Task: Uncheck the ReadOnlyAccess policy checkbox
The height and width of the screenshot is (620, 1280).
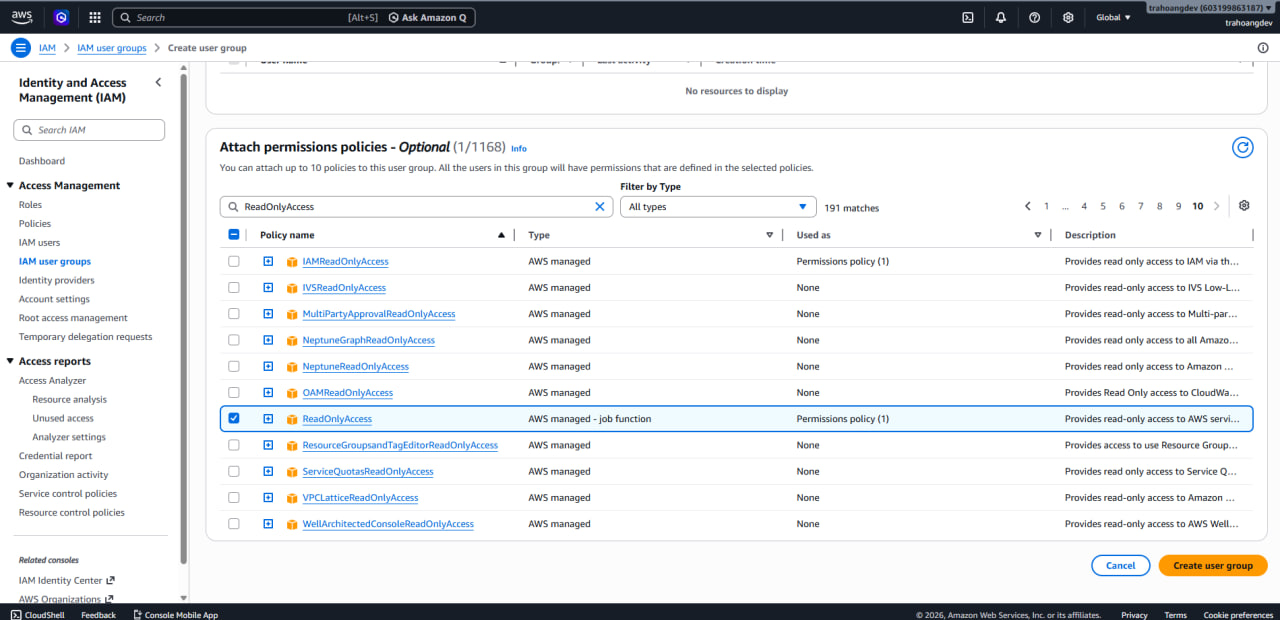Action: pos(234,418)
